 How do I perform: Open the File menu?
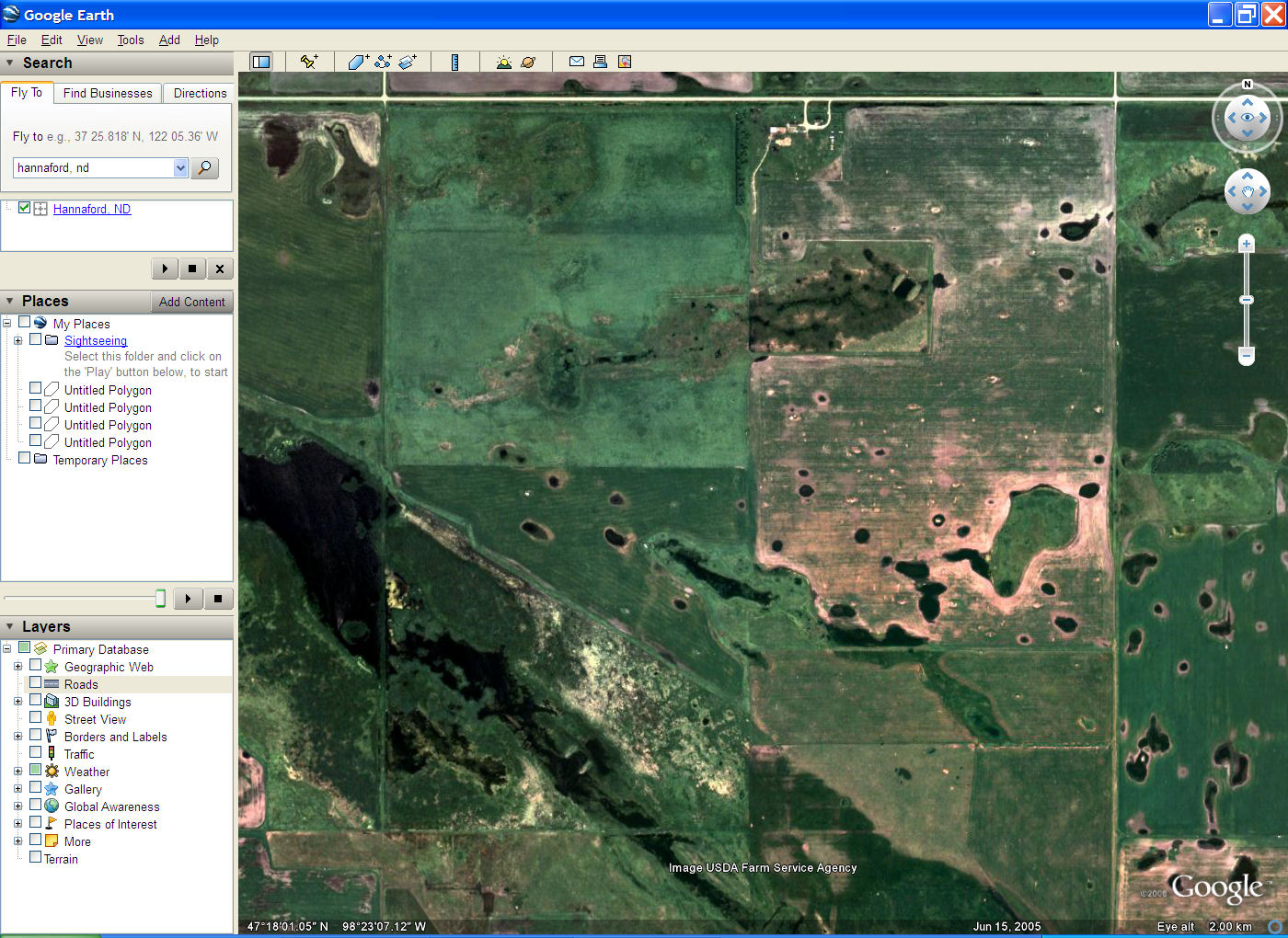coord(17,40)
